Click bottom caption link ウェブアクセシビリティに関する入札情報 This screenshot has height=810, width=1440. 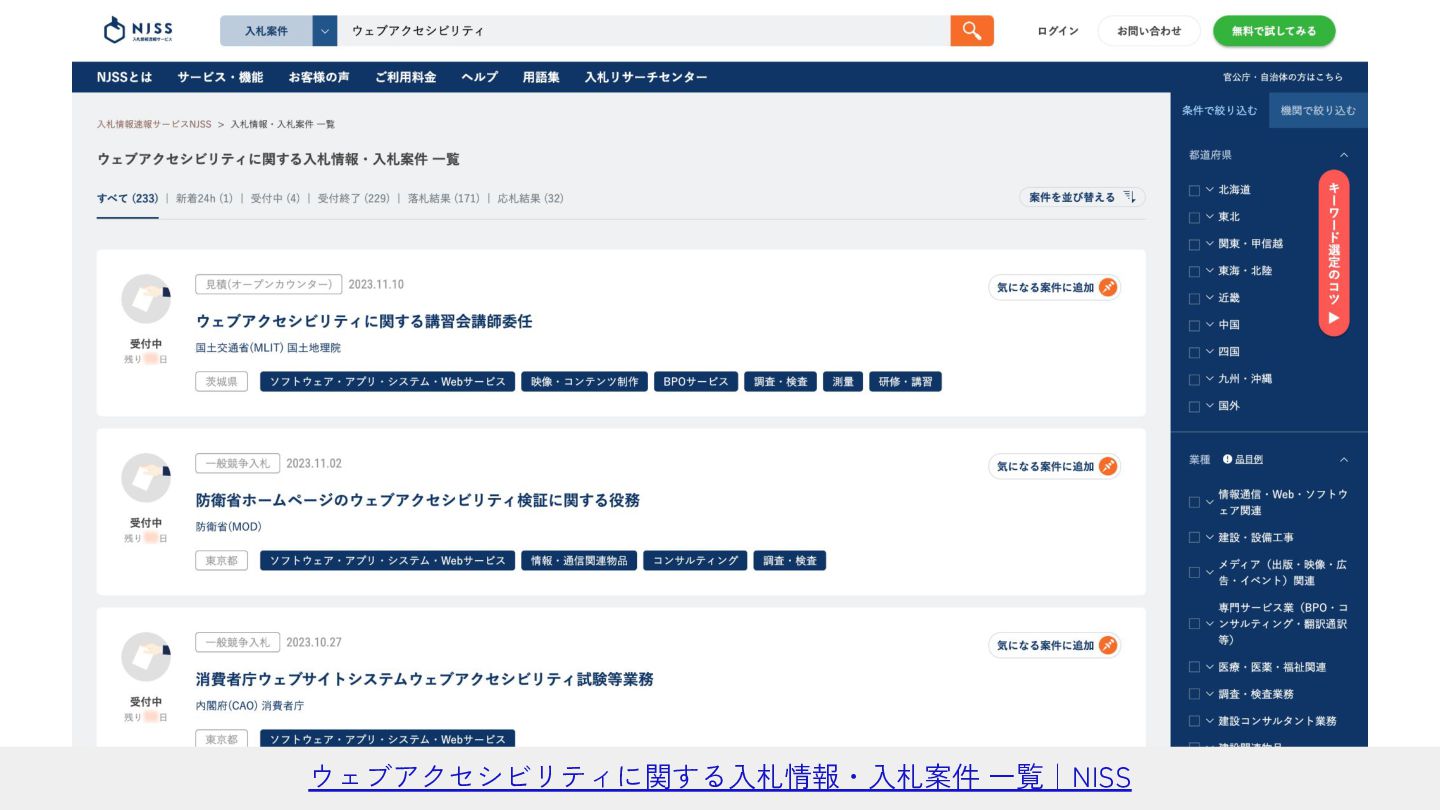click(x=720, y=777)
